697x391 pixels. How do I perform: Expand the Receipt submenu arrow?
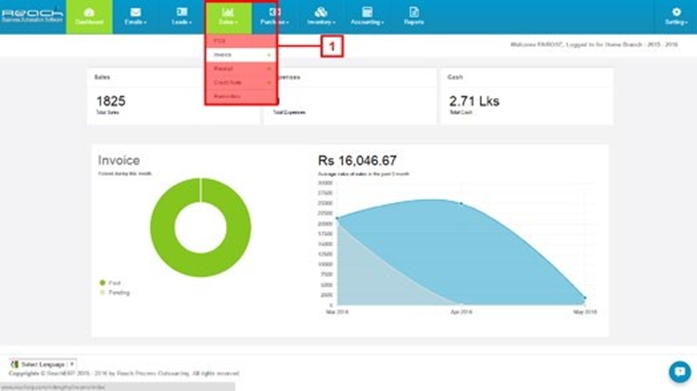[269, 69]
